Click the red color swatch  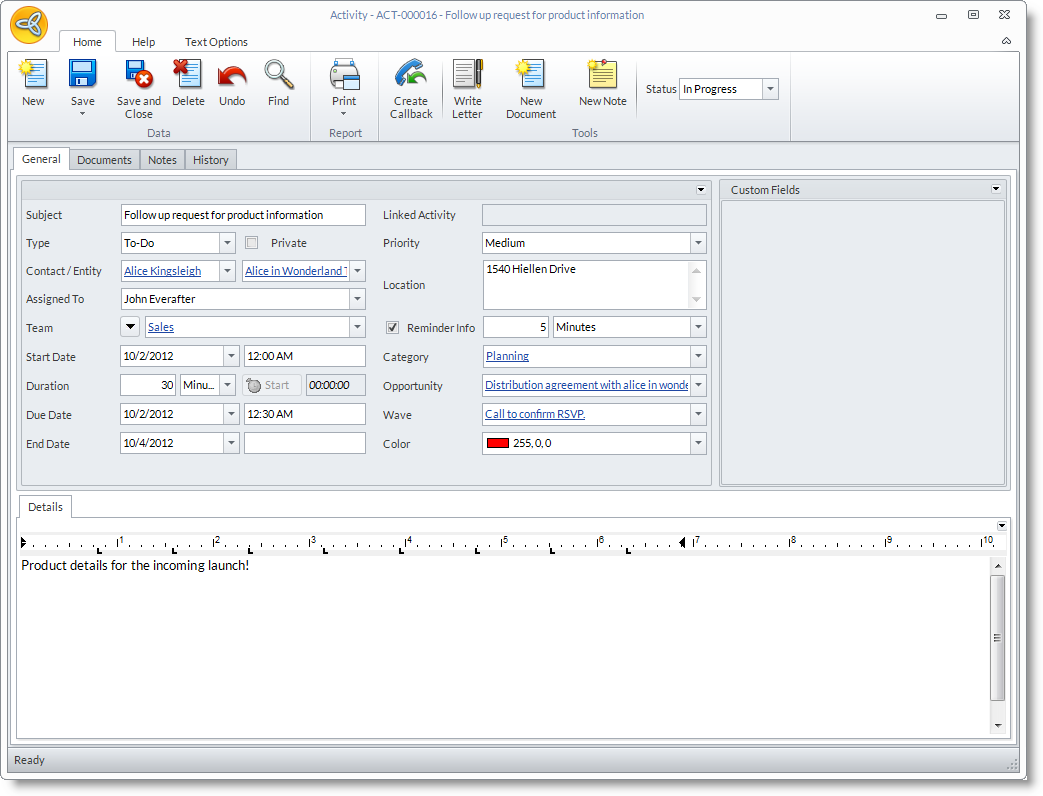click(497, 443)
